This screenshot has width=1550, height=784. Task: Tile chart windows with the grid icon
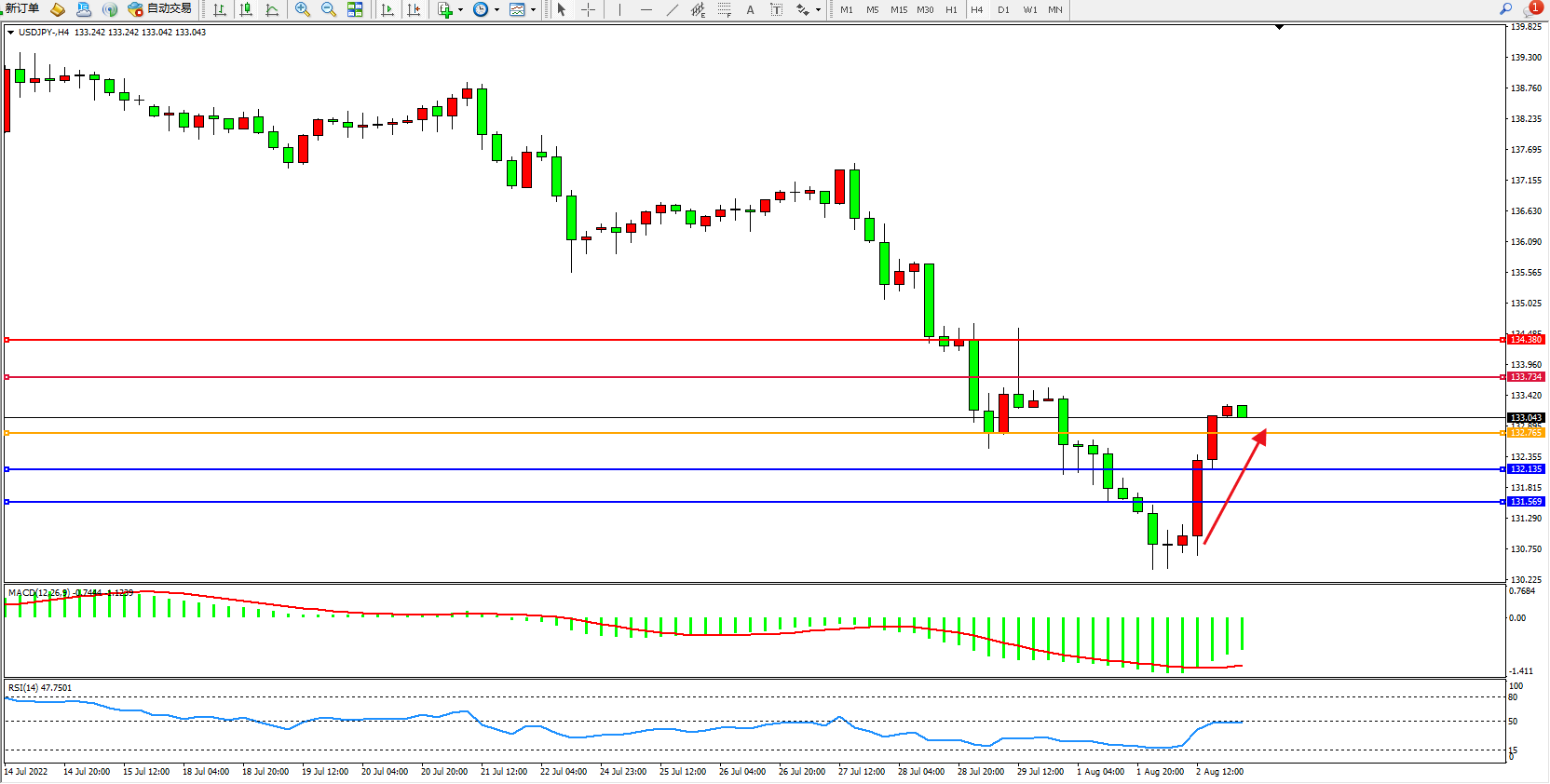355,9
